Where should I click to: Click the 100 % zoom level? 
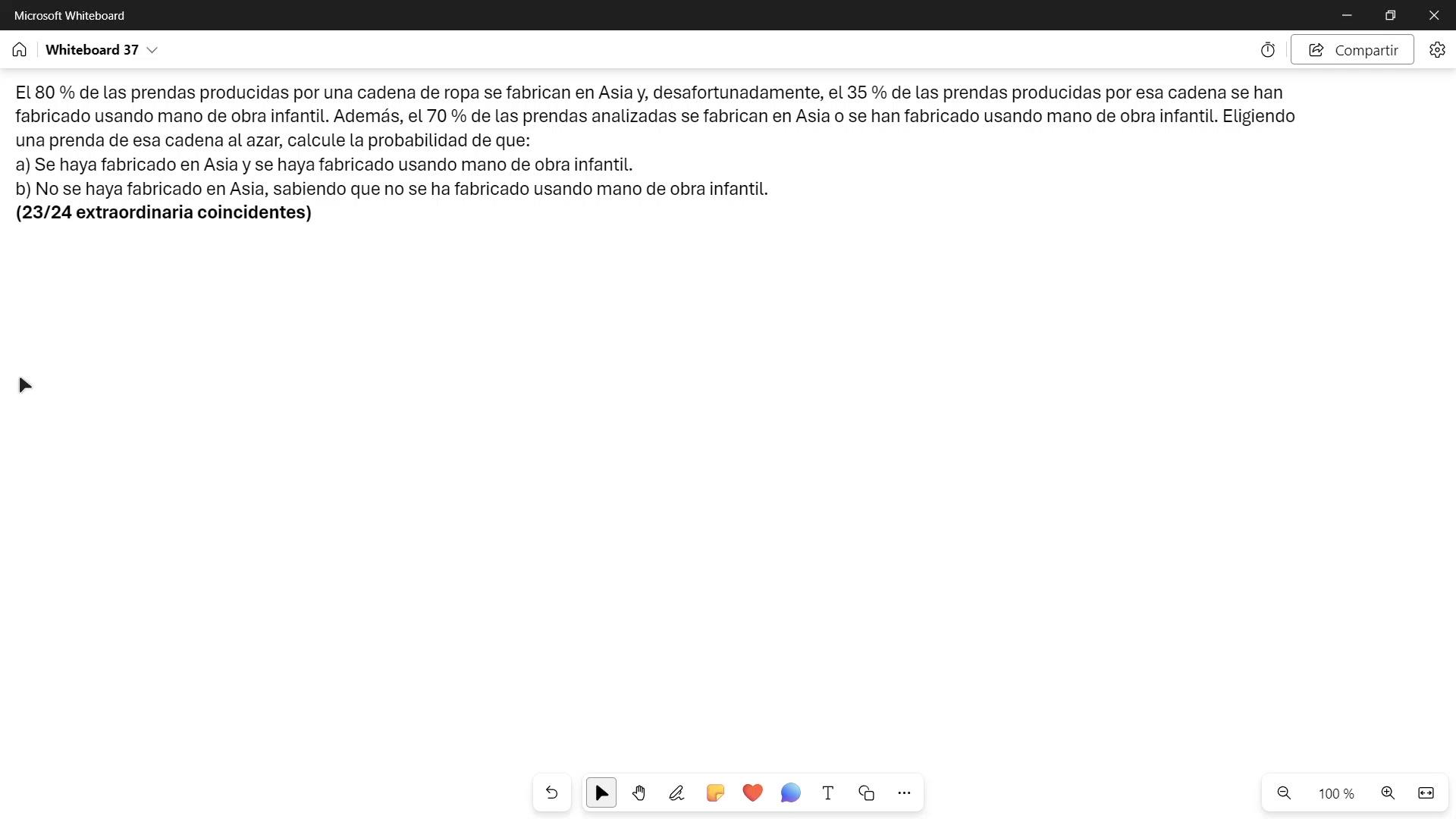(x=1335, y=794)
